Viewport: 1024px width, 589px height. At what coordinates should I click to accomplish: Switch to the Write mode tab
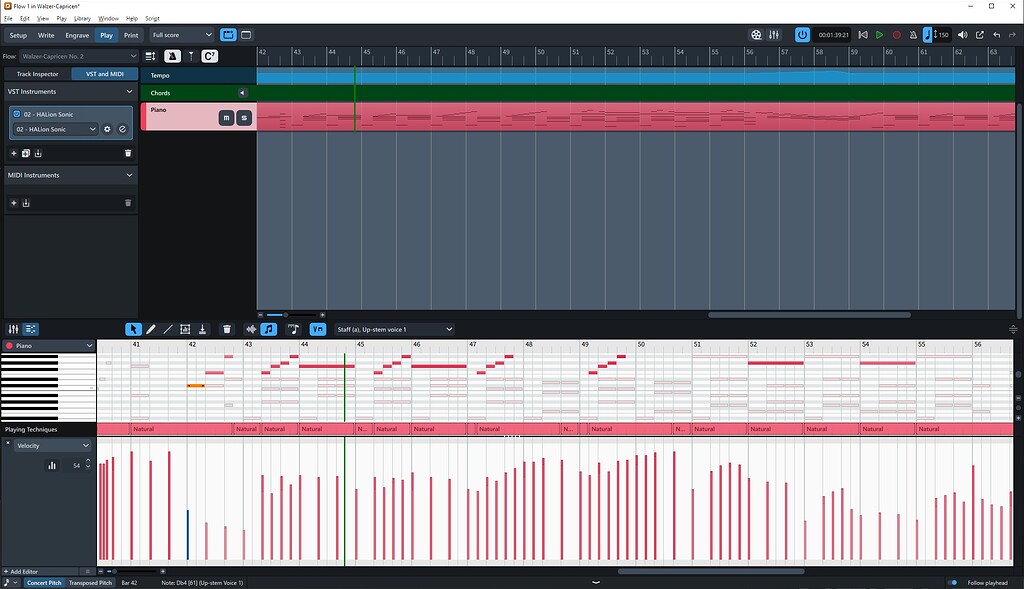pos(45,34)
